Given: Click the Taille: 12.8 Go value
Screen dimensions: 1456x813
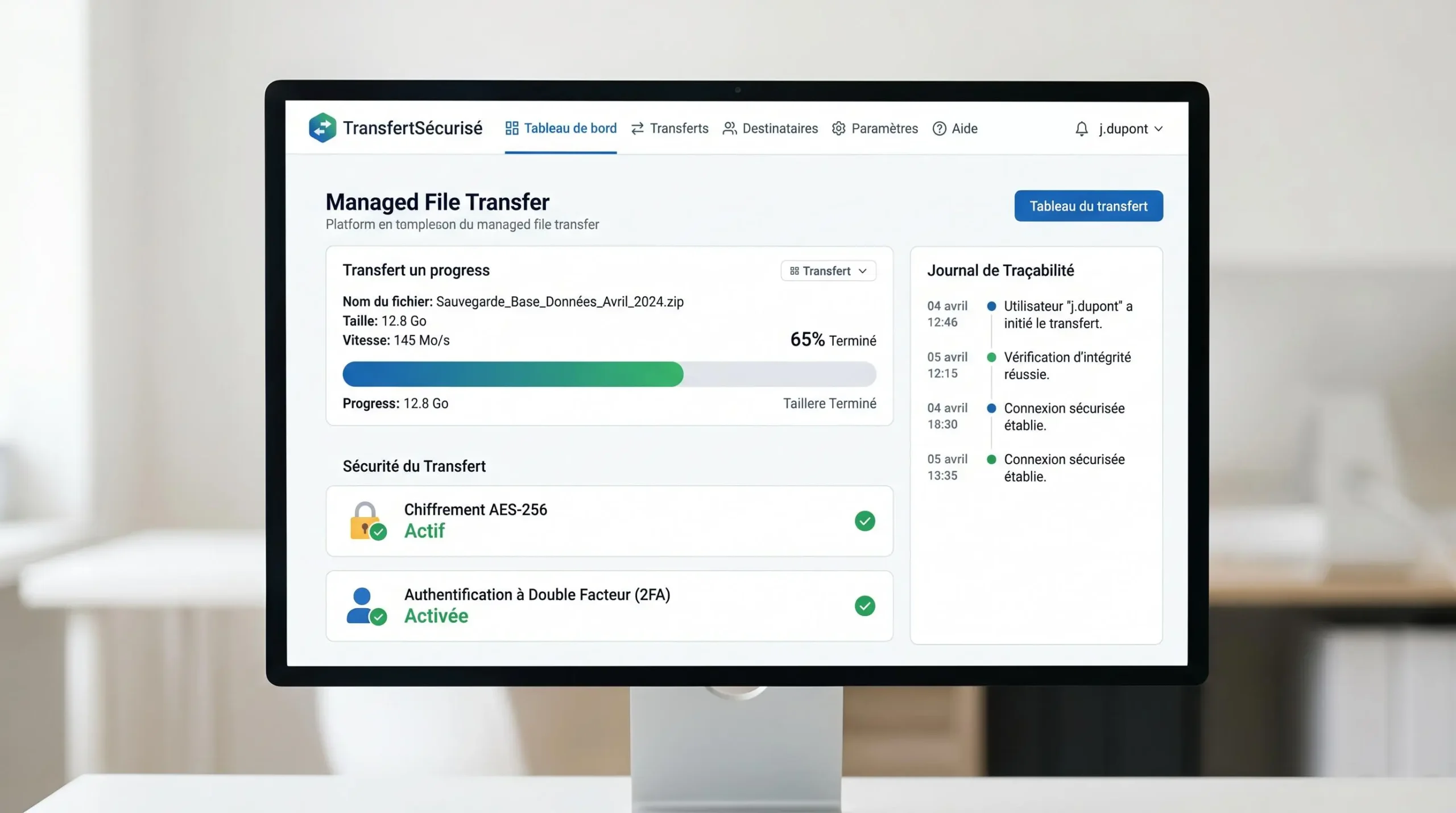Looking at the screenshot, I should point(404,321).
